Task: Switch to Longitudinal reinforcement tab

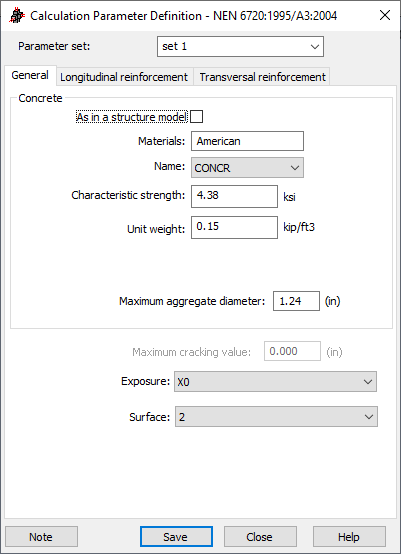Action: coord(124,77)
